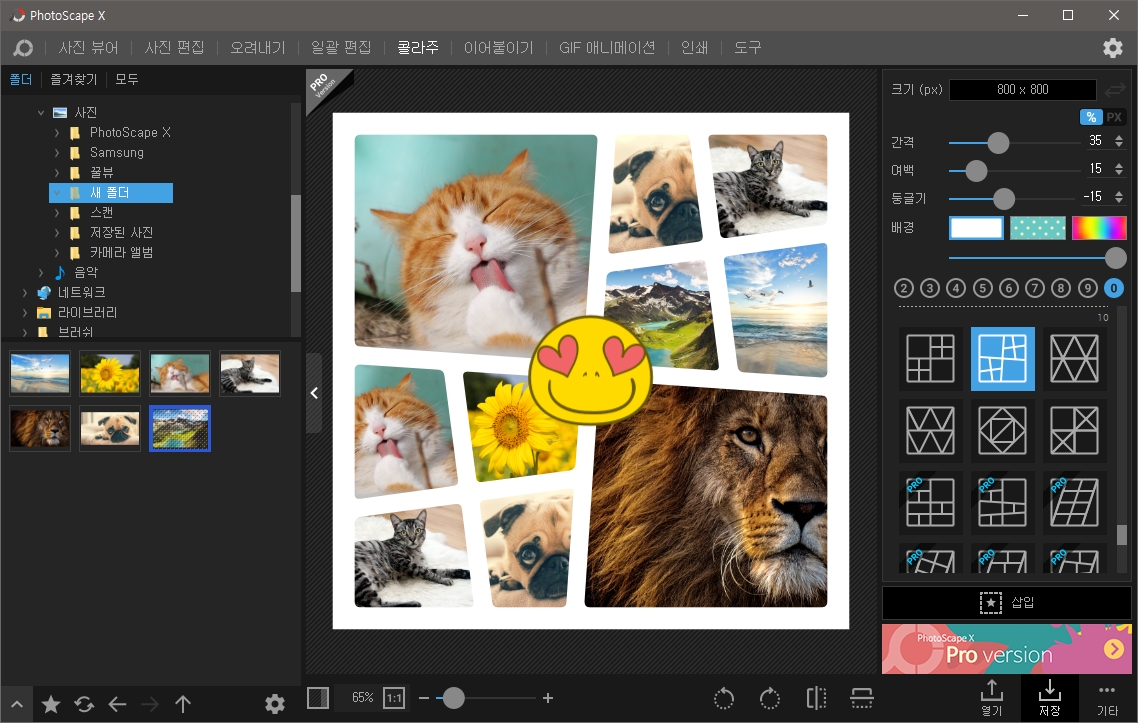Rotate counterclockwise icon
The height and width of the screenshot is (723, 1138).
pyautogui.click(x=724, y=698)
